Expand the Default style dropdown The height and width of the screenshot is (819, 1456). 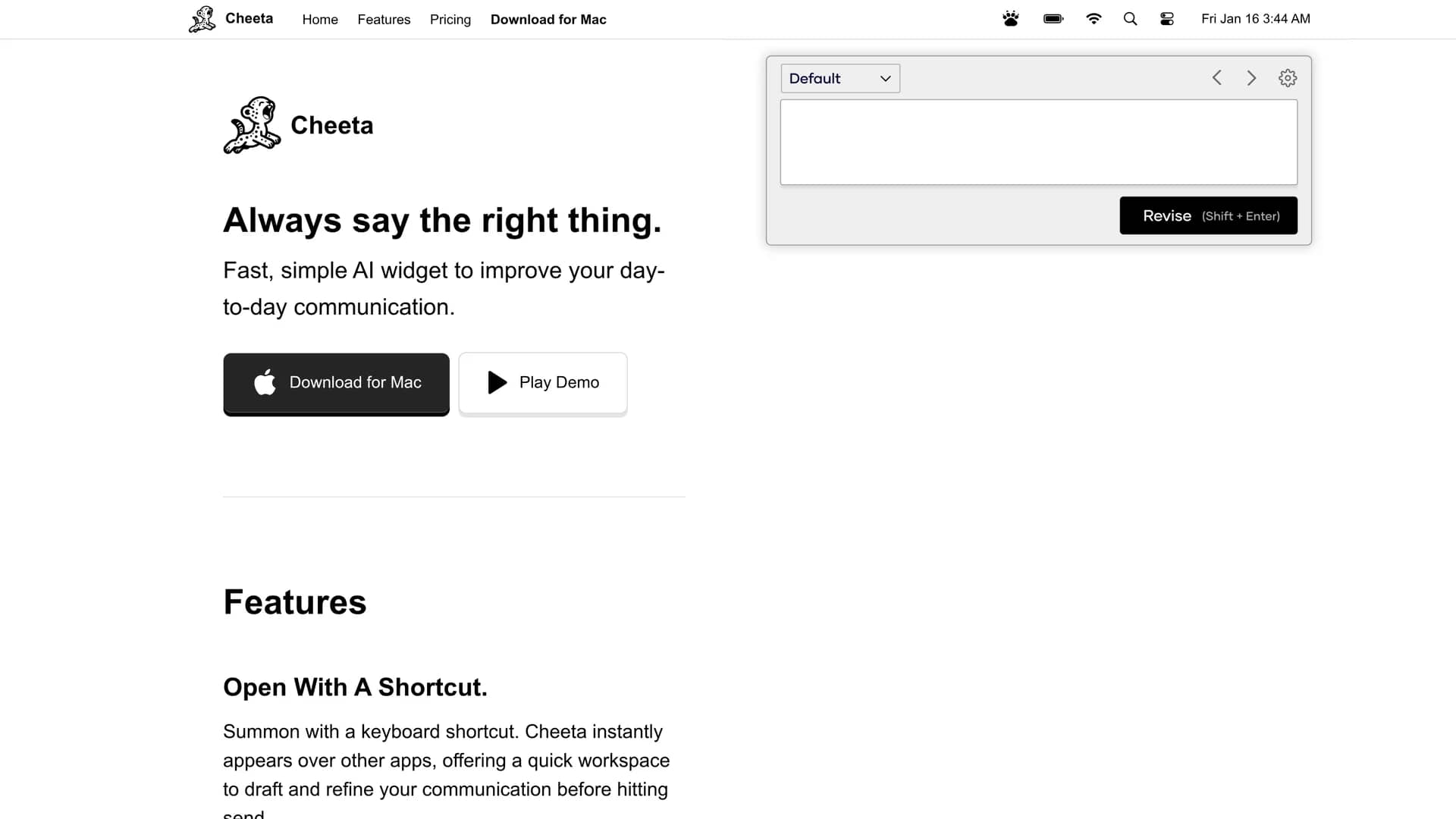coord(840,78)
